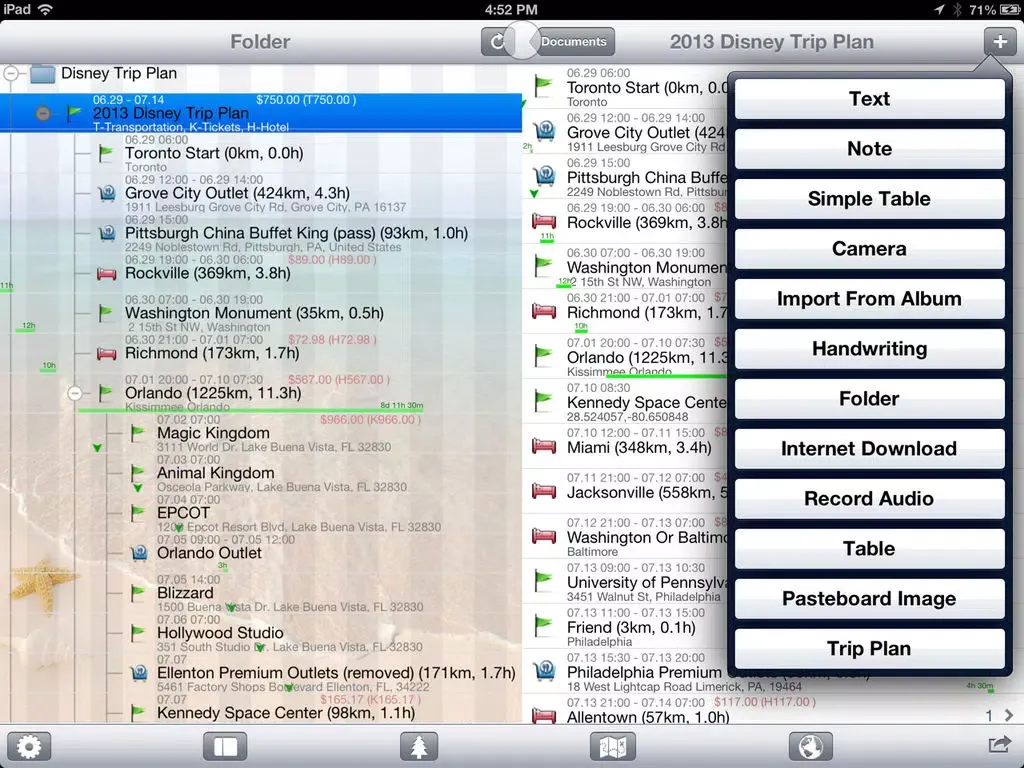1024x768 pixels.
Task: Choose Trip Plan from the add menu
Action: (869, 648)
